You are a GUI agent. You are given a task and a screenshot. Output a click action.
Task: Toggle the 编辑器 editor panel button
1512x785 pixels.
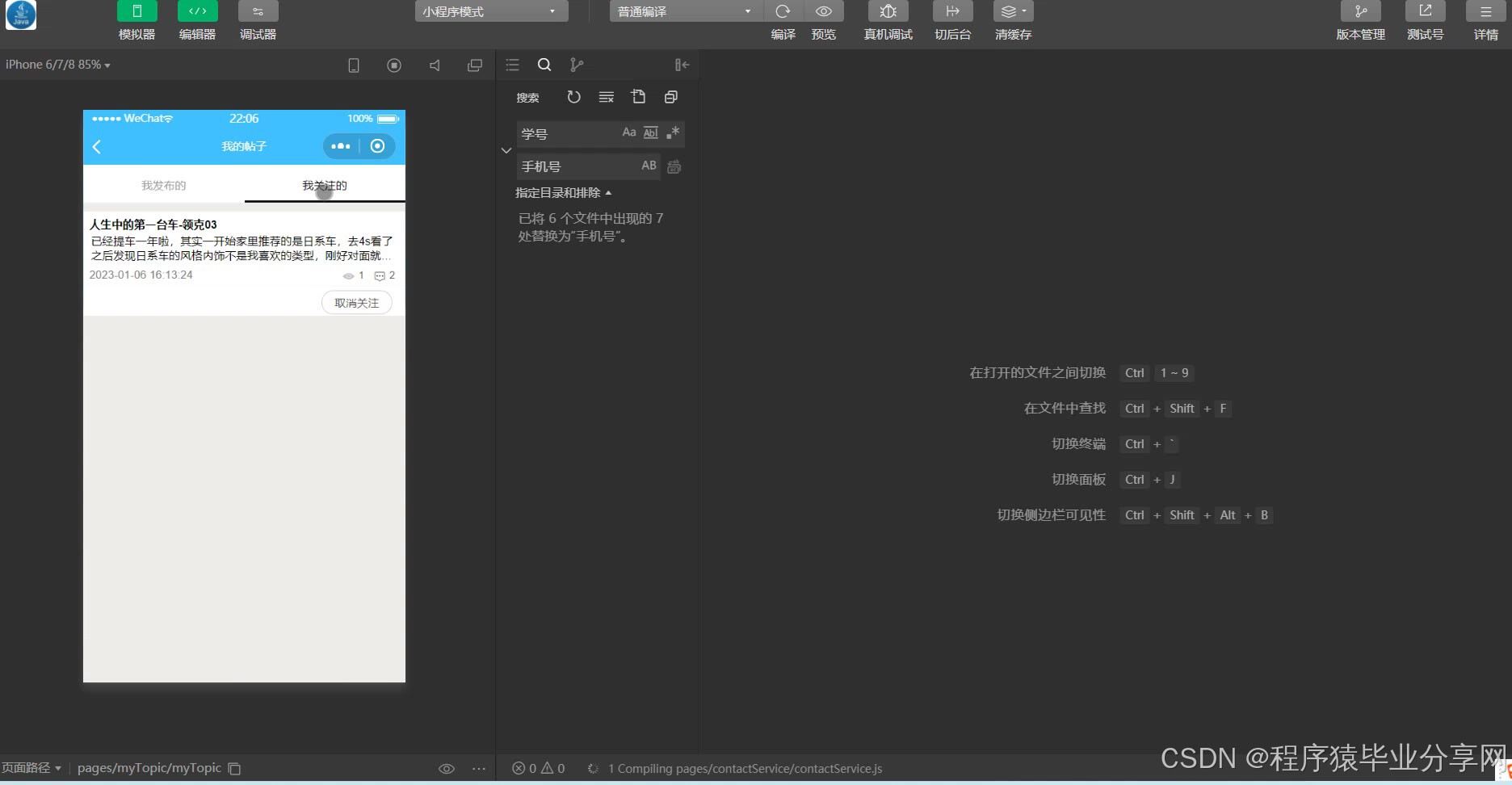(197, 11)
